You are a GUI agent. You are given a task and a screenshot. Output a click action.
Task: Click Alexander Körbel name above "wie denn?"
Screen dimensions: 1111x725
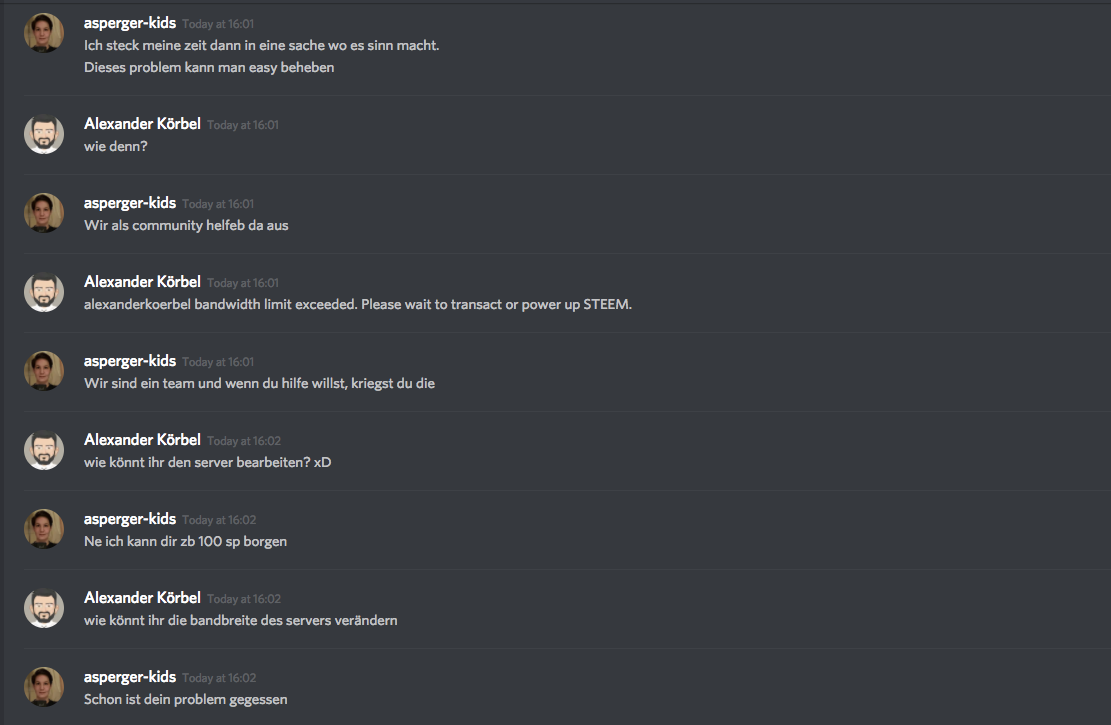tap(142, 124)
